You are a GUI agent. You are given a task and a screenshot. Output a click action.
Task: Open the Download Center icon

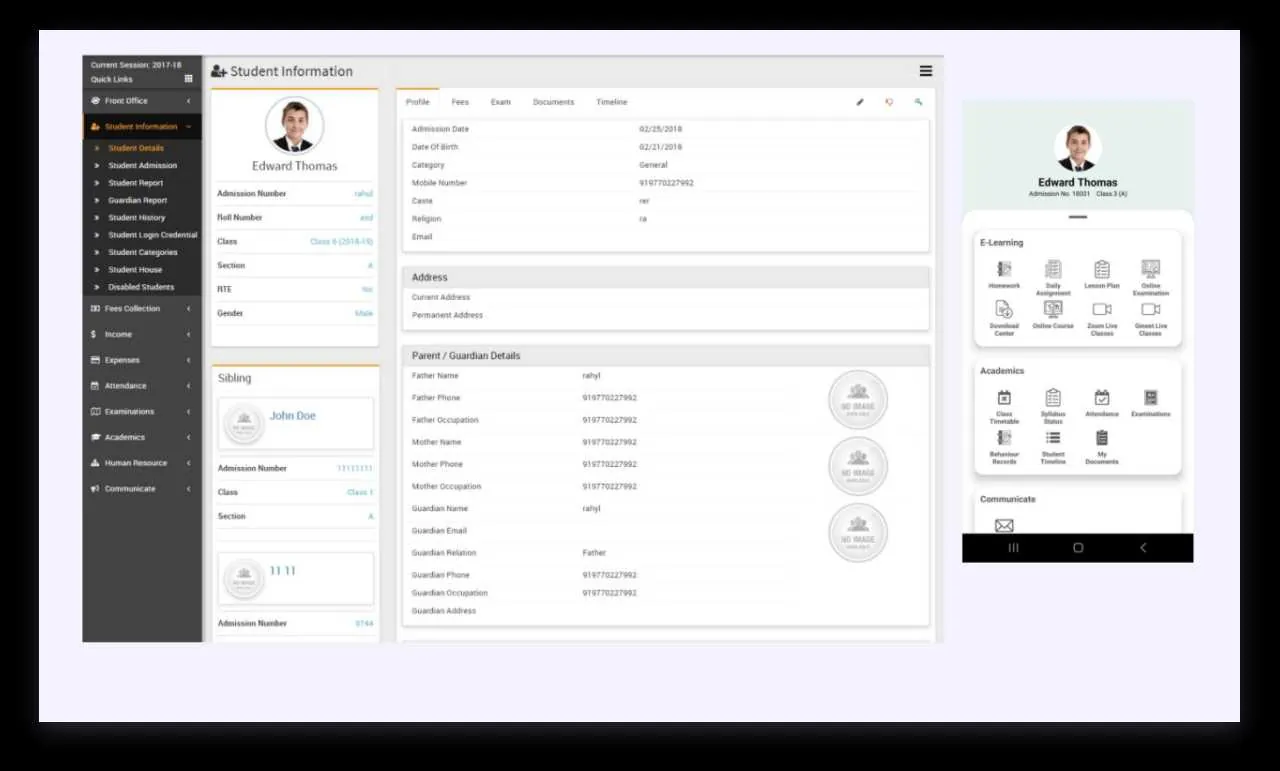tap(1004, 318)
